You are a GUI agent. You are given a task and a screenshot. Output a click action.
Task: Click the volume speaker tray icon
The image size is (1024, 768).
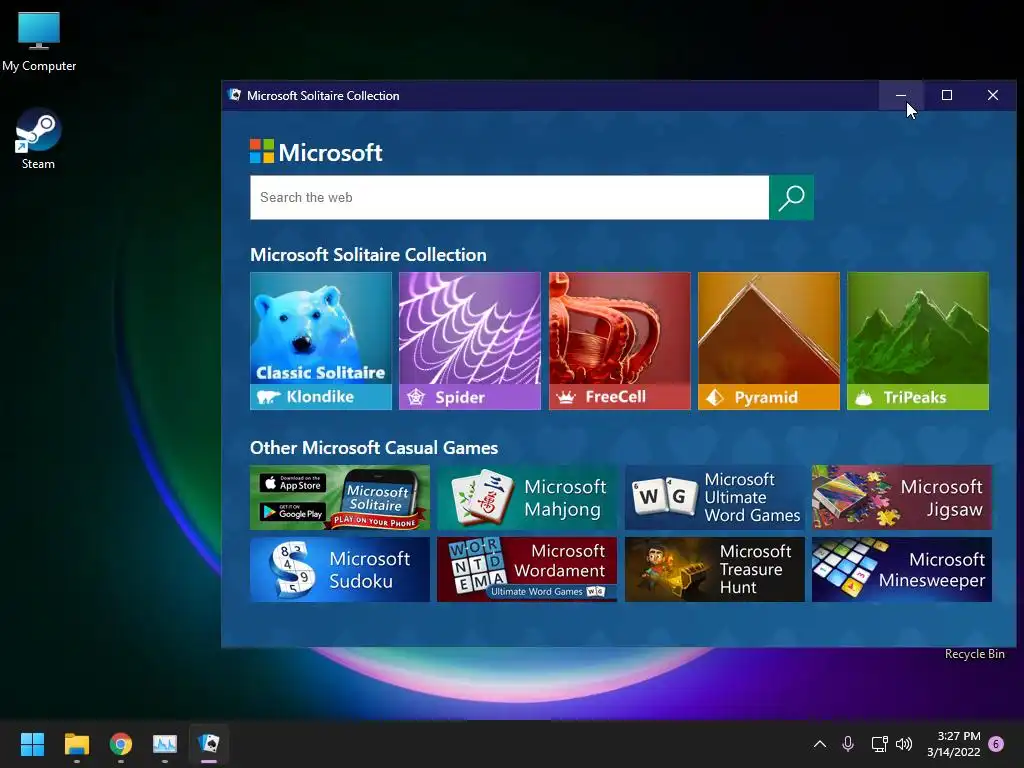coord(904,744)
